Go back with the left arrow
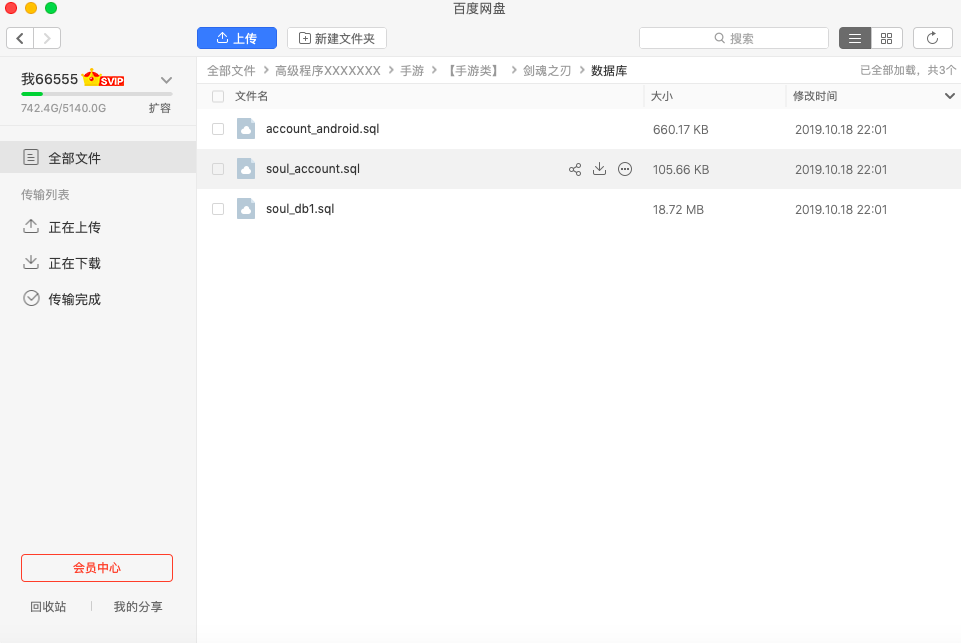Screen dimensions: 961x643 tap(20, 38)
